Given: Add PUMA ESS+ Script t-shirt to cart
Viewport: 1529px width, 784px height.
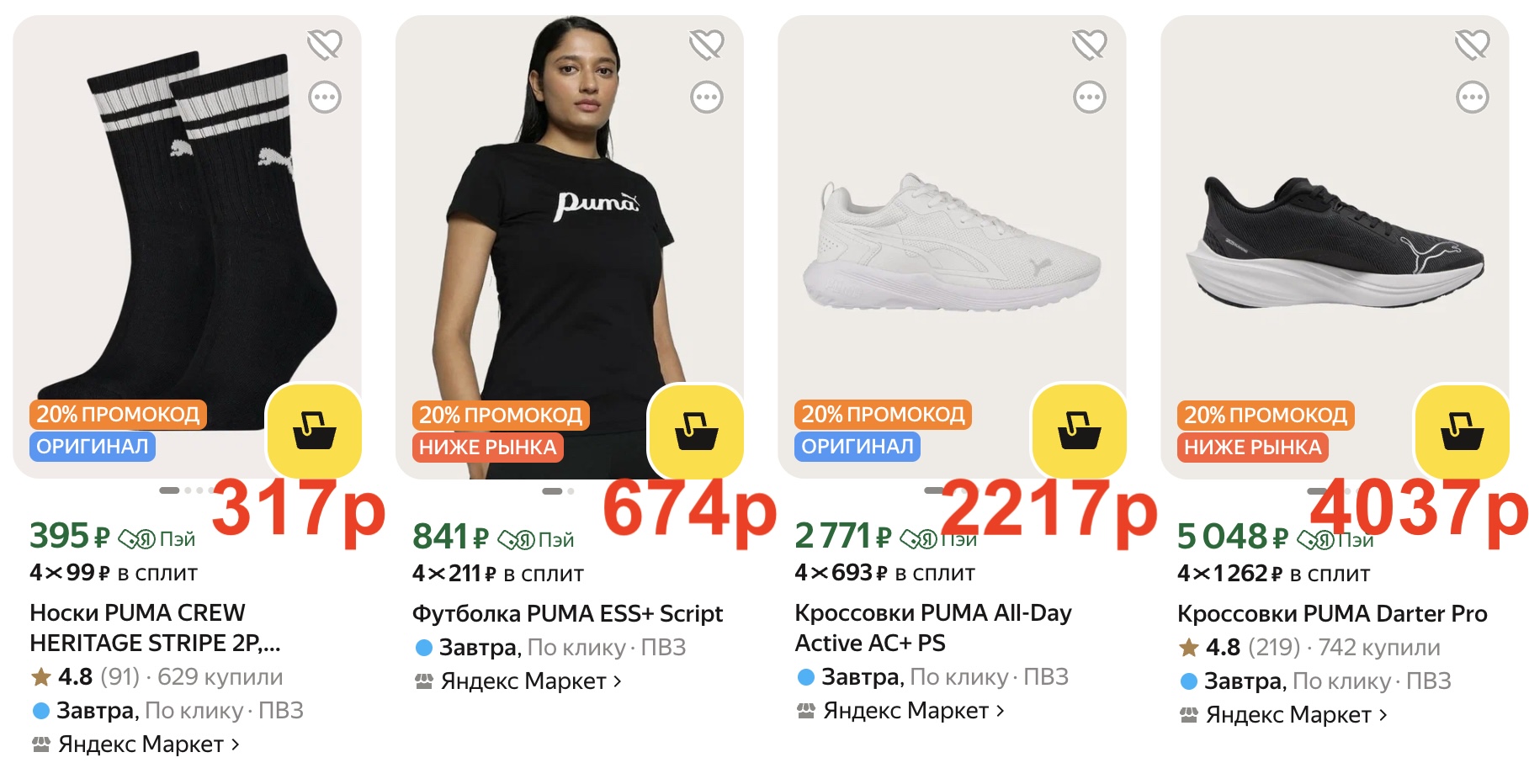Looking at the screenshot, I should (696, 430).
